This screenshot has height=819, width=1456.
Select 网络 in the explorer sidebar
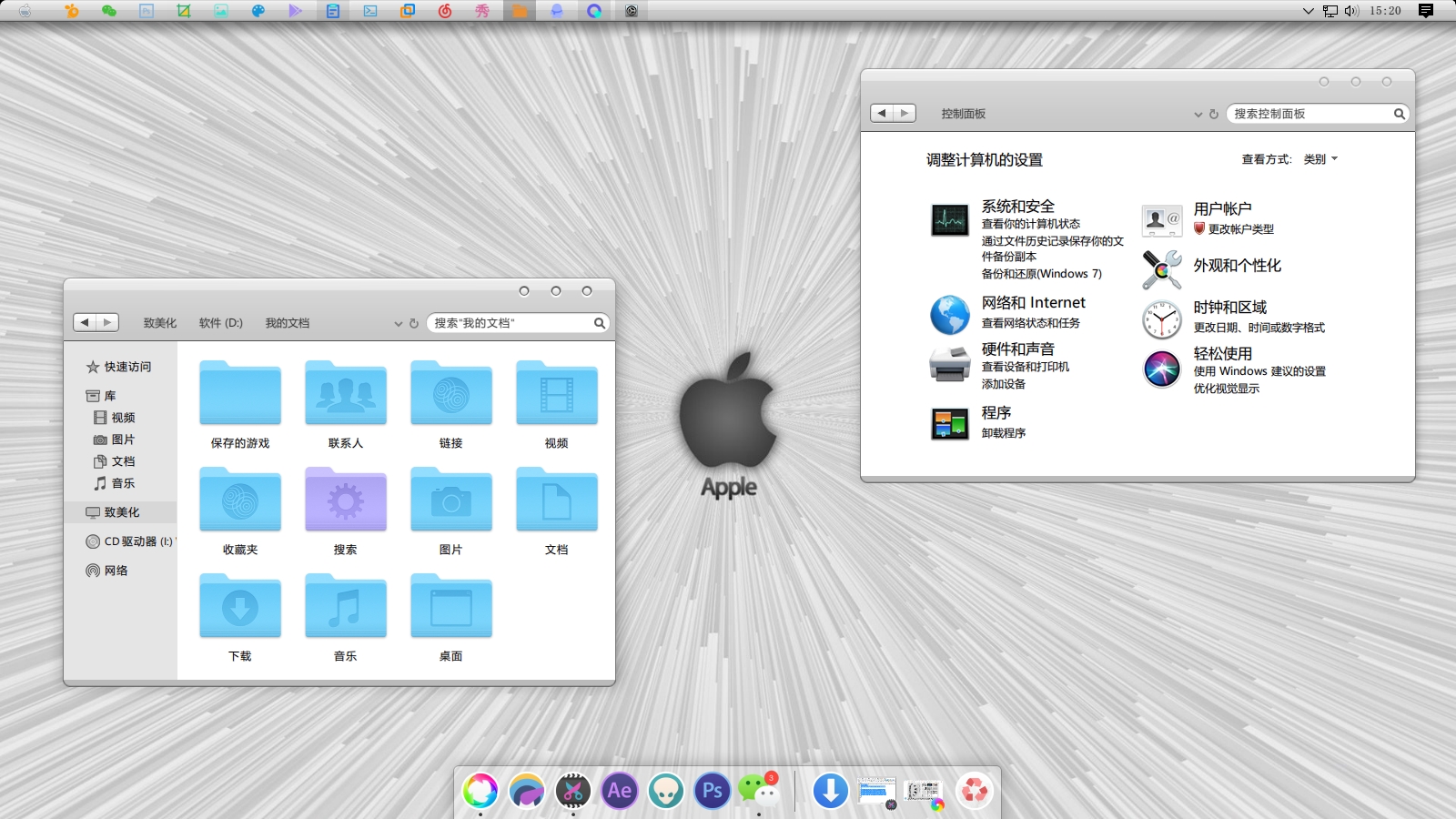point(107,571)
